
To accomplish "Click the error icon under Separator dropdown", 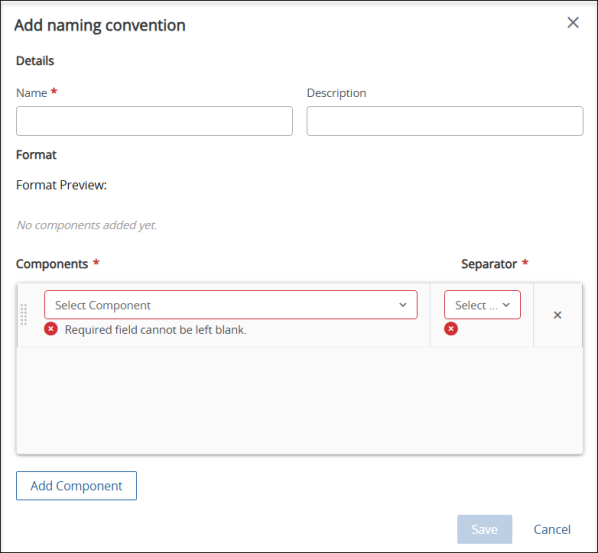I will click(x=451, y=329).
